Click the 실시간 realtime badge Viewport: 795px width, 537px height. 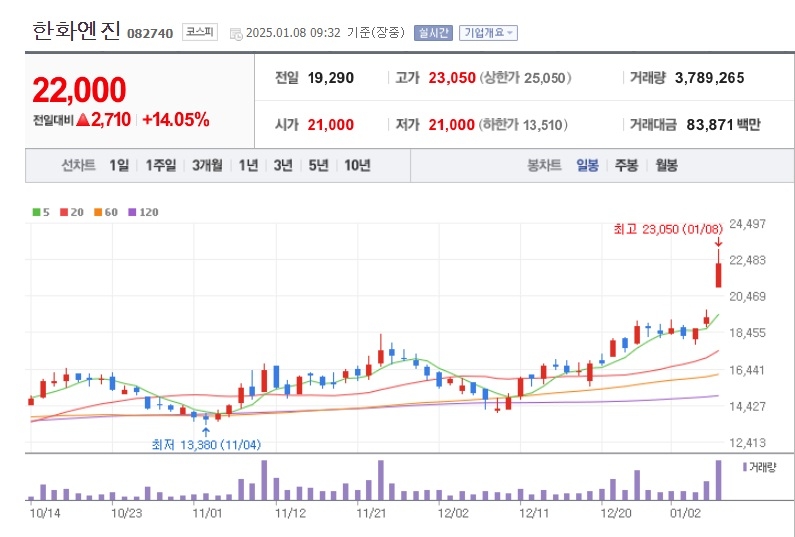tap(433, 33)
